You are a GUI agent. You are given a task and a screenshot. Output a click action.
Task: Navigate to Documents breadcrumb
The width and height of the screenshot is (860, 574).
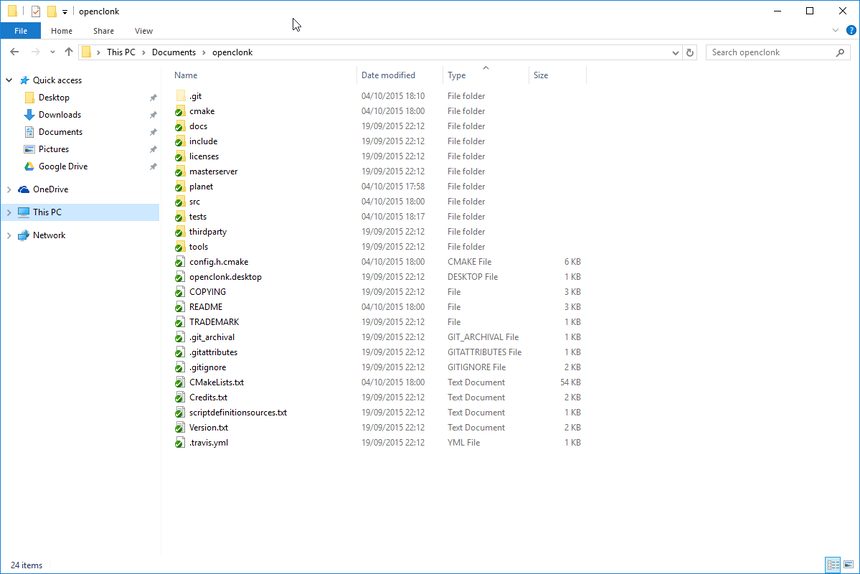pyautogui.click(x=174, y=52)
